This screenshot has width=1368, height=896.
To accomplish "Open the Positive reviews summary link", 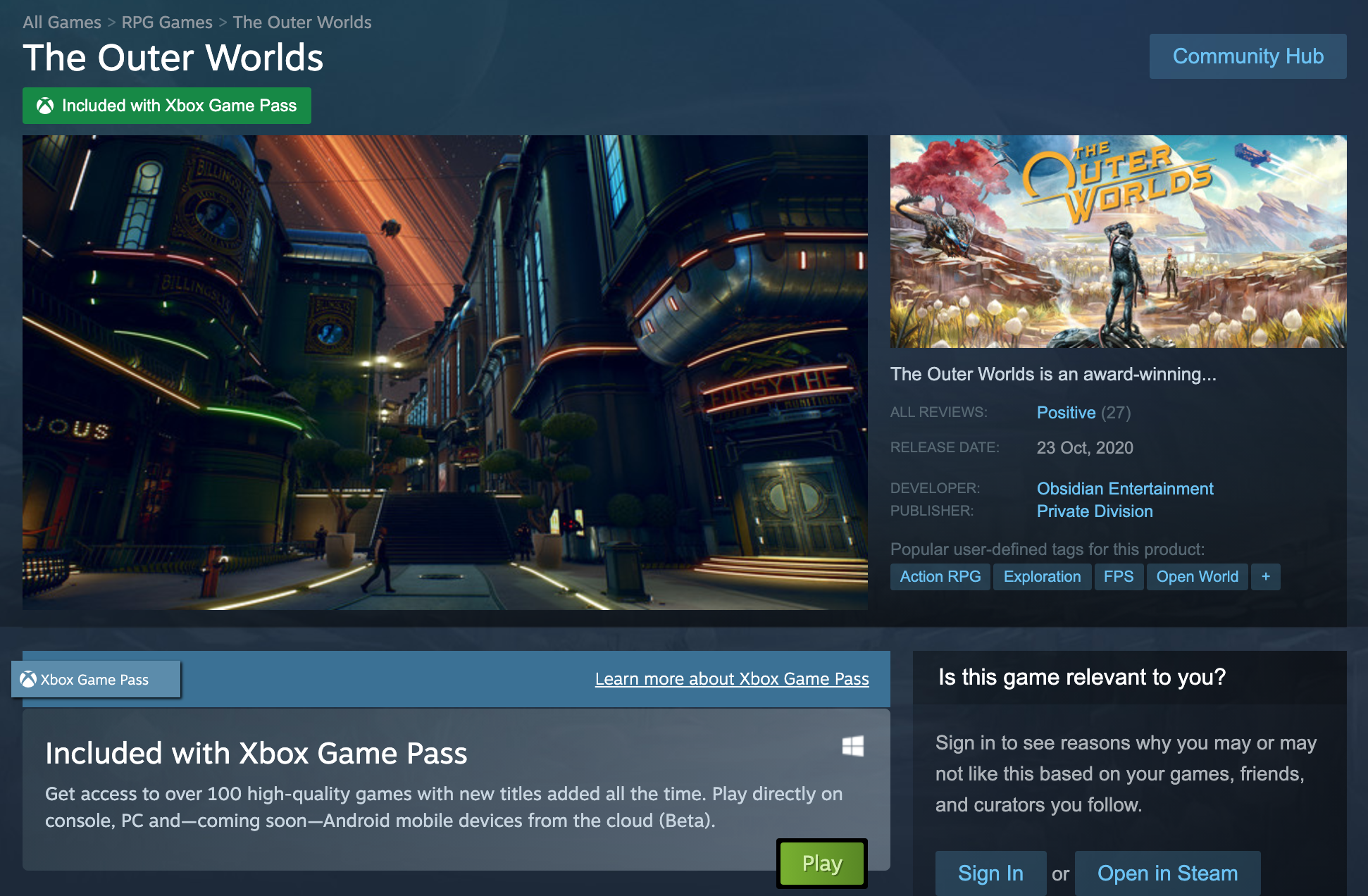I will coord(1066,413).
